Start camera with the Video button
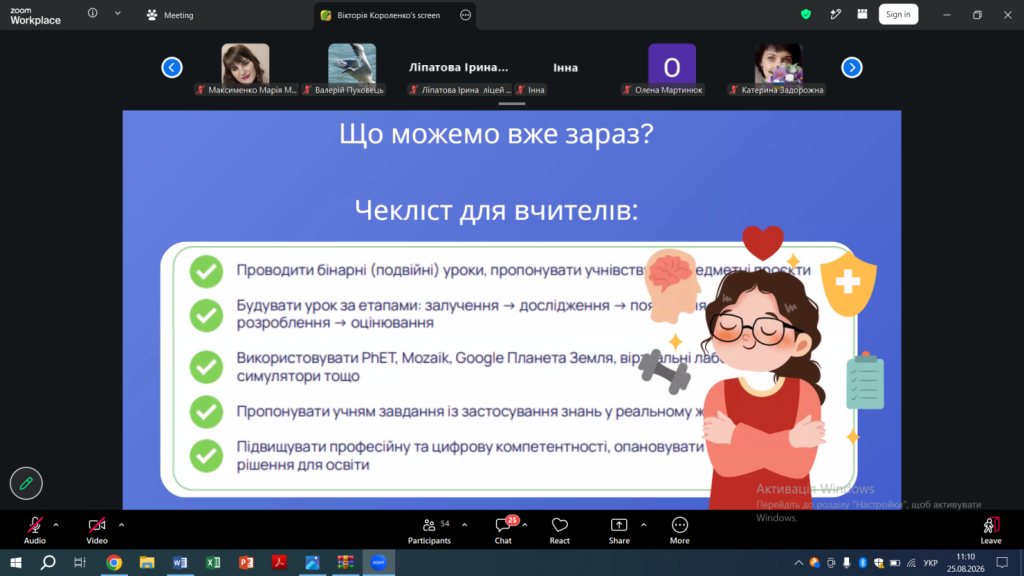 (97, 530)
